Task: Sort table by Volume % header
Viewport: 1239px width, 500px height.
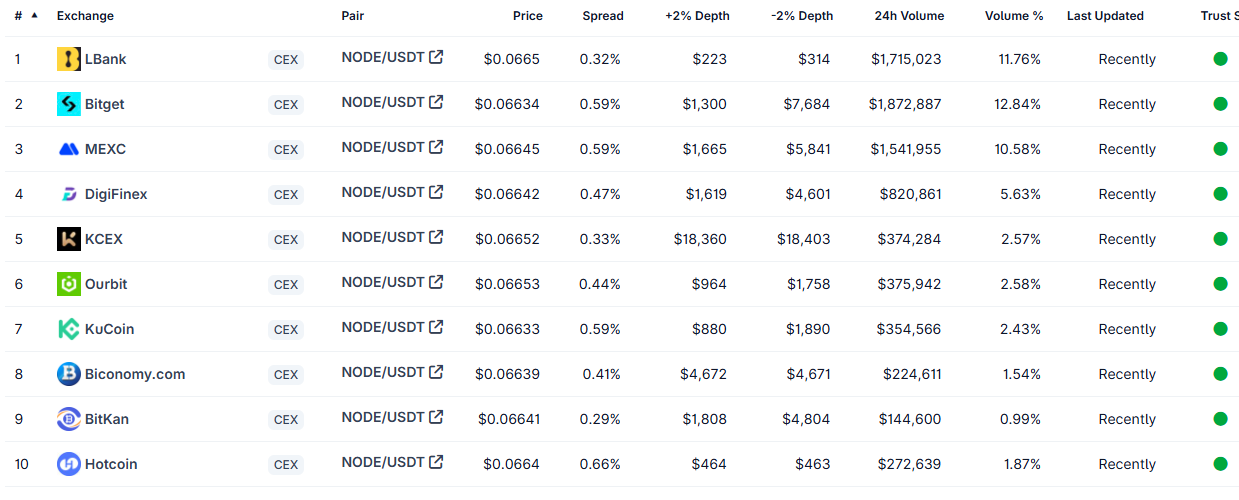Action: (1014, 16)
